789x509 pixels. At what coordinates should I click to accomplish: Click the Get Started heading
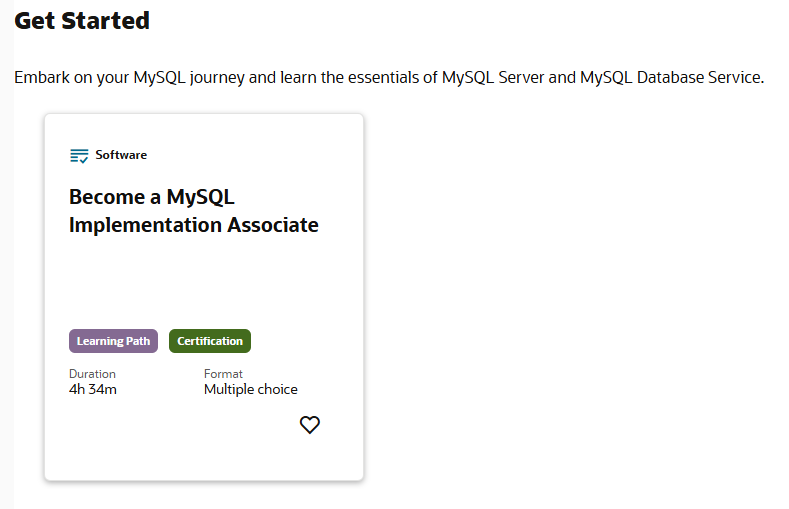point(82,20)
